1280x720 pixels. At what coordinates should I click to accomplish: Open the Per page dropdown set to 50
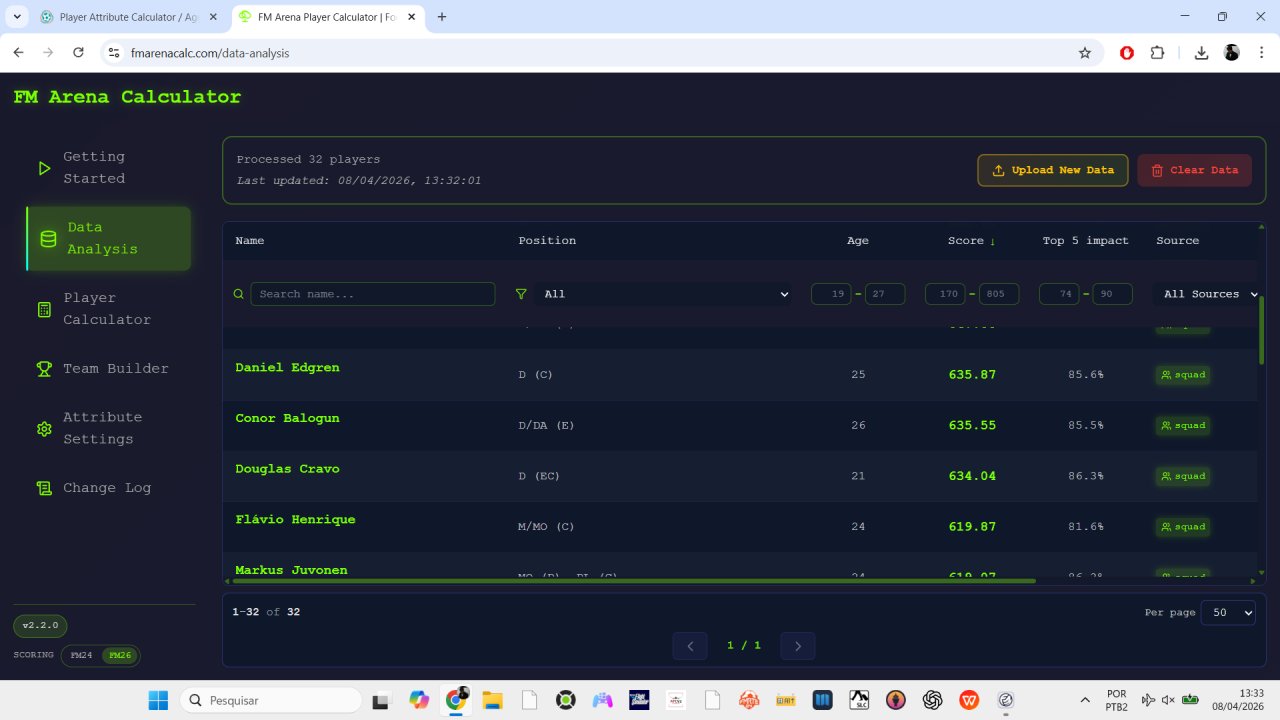click(1228, 612)
